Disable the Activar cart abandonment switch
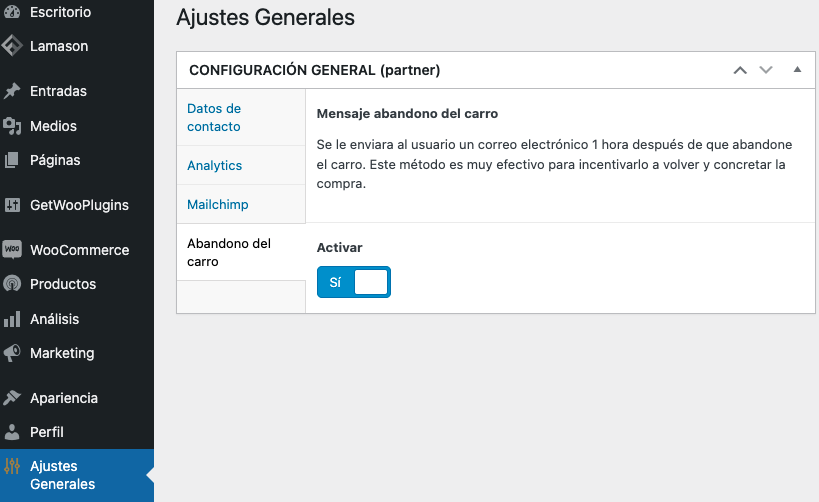The image size is (819, 502). 353,283
